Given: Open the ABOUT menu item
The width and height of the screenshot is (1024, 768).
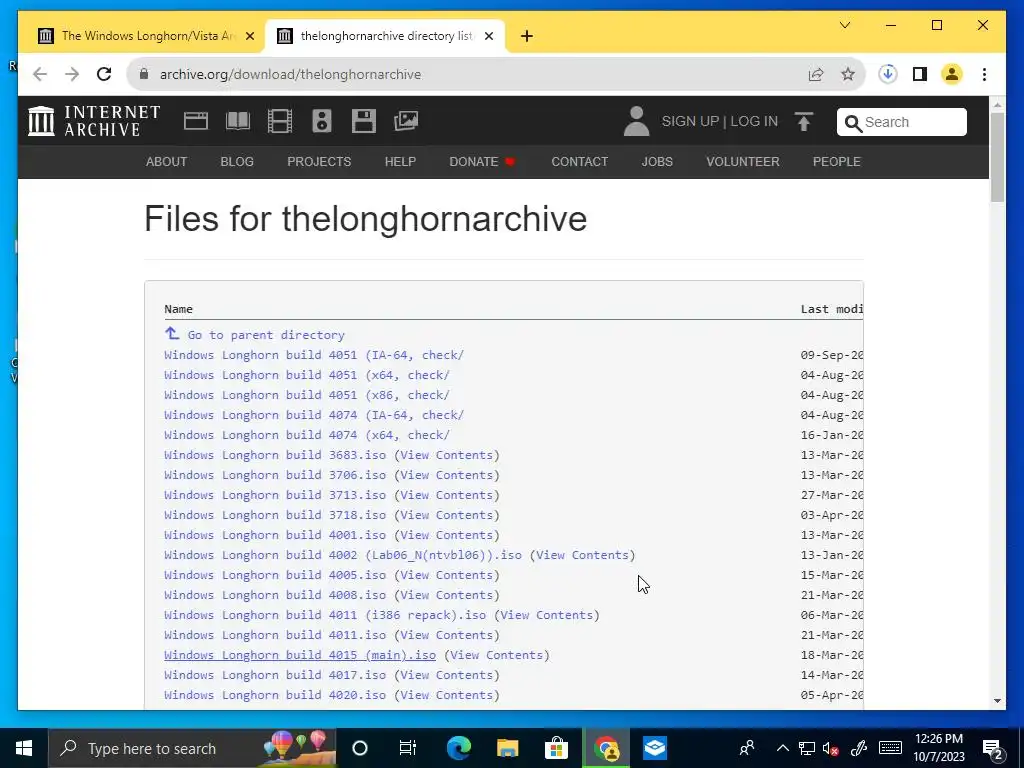Looking at the screenshot, I should pyautogui.click(x=167, y=161).
